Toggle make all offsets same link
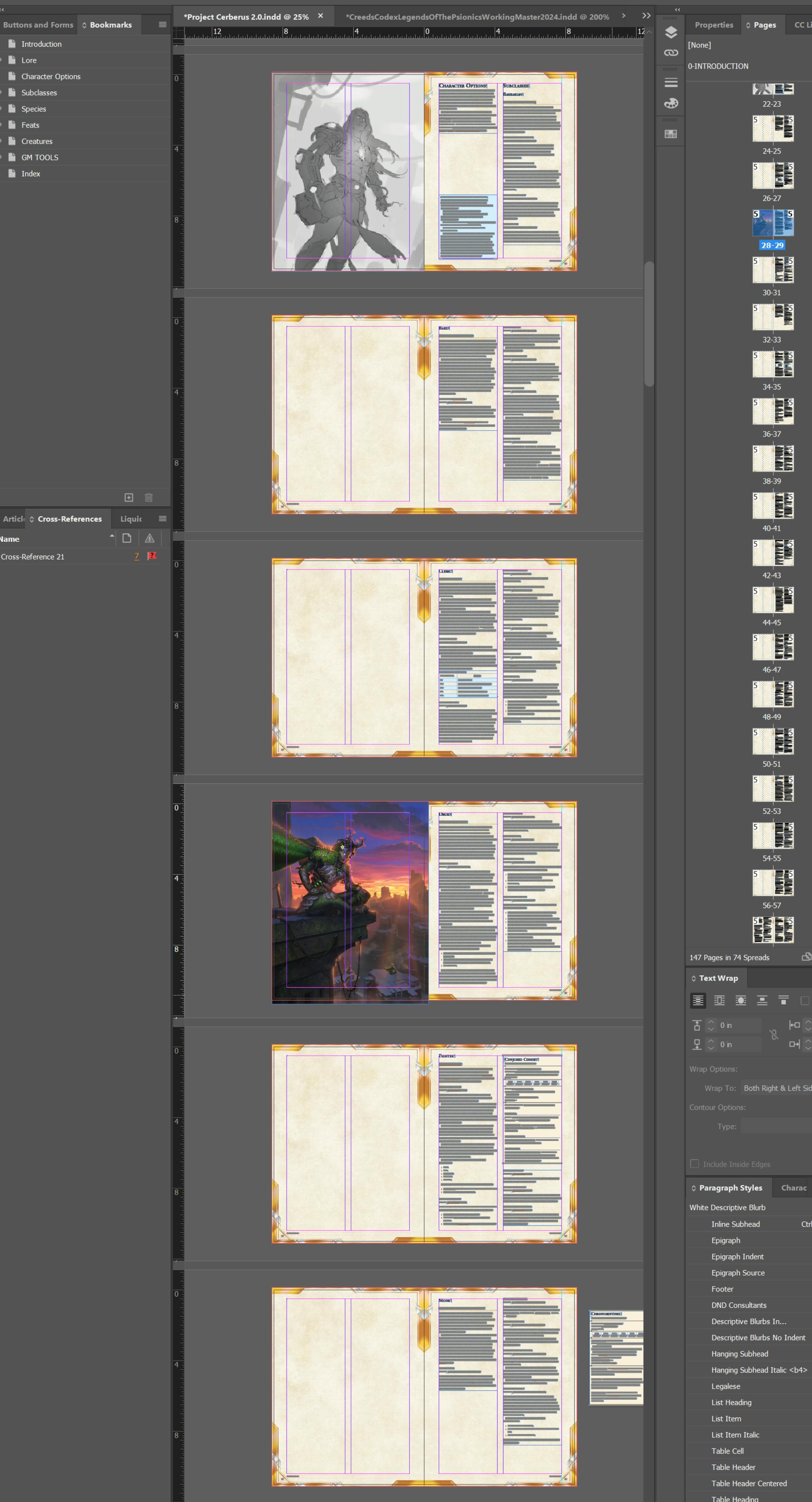 pyautogui.click(x=774, y=1034)
